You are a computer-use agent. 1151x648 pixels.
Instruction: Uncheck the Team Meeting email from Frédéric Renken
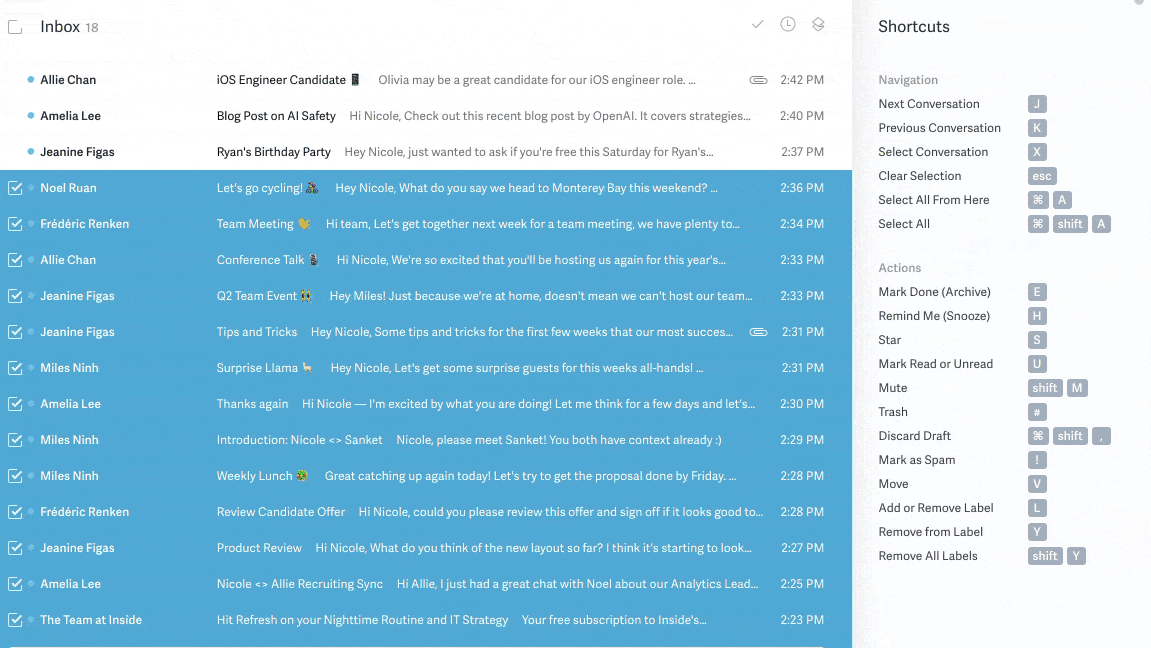15,224
